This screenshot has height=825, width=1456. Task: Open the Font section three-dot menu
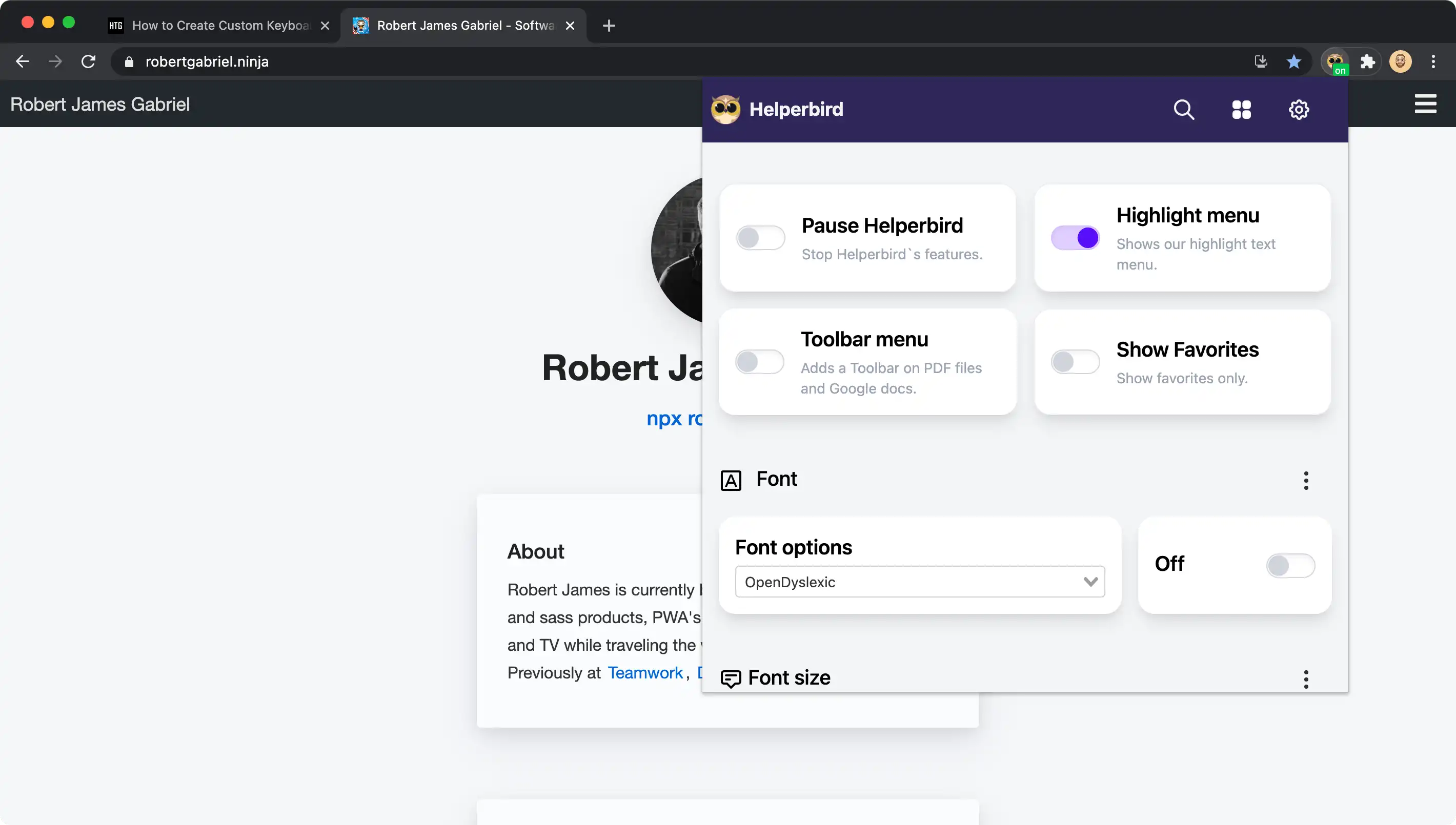(1306, 481)
